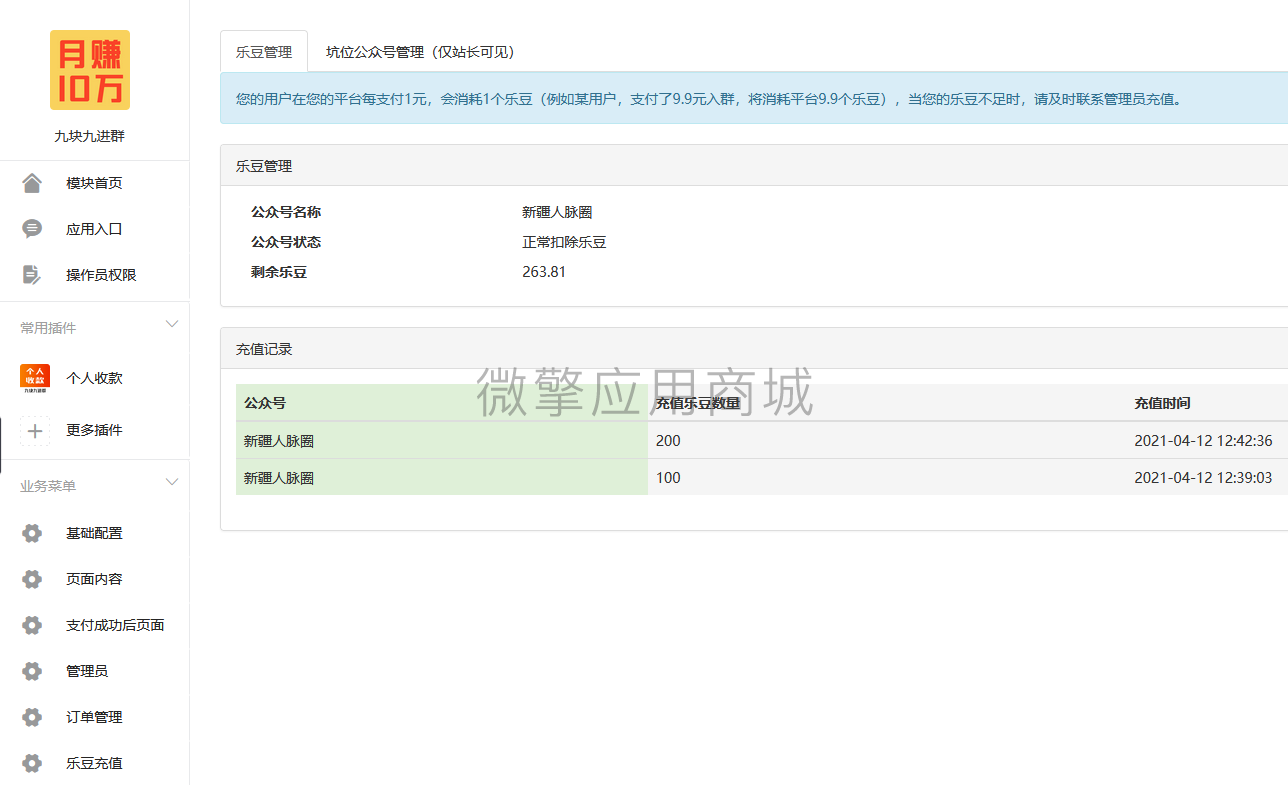Go to 应用入口 menu item
This screenshot has width=1288, height=785.
point(94,229)
